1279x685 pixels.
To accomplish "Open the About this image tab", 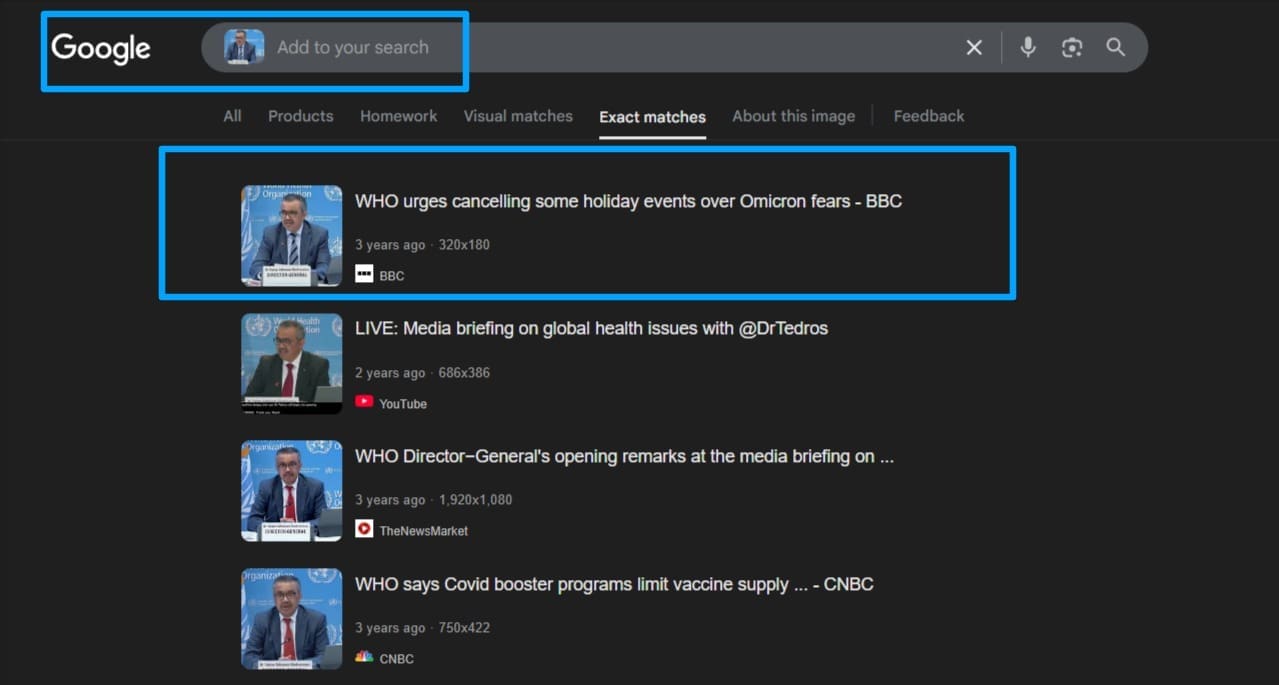I will click(x=793, y=116).
